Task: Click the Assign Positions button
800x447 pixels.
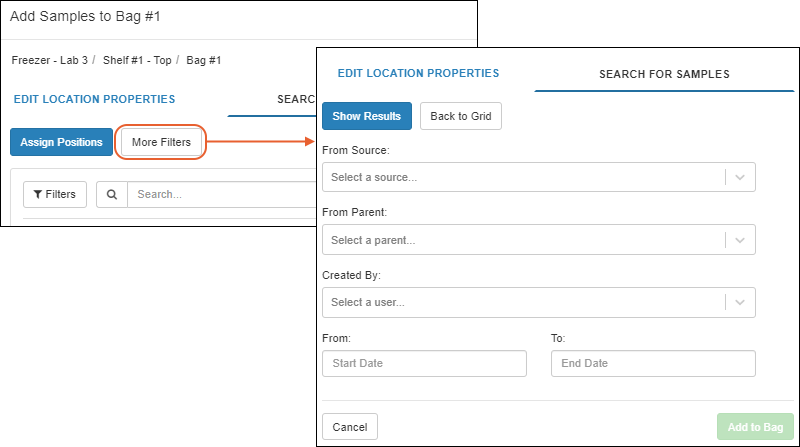Action: (x=61, y=142)
